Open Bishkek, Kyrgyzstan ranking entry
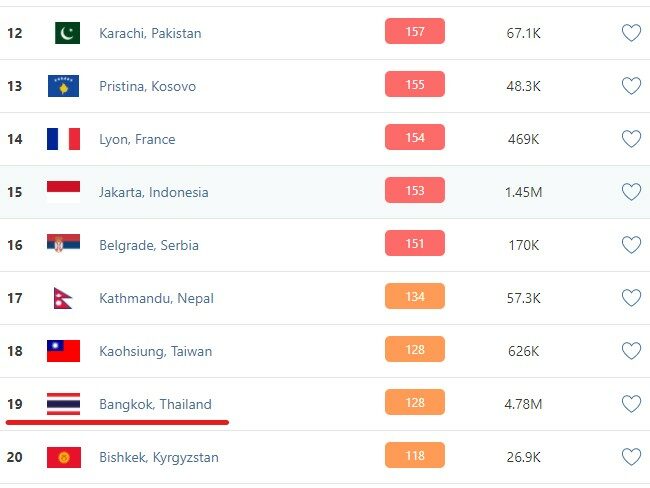The image size is (650, 488). tap(159, 457)
